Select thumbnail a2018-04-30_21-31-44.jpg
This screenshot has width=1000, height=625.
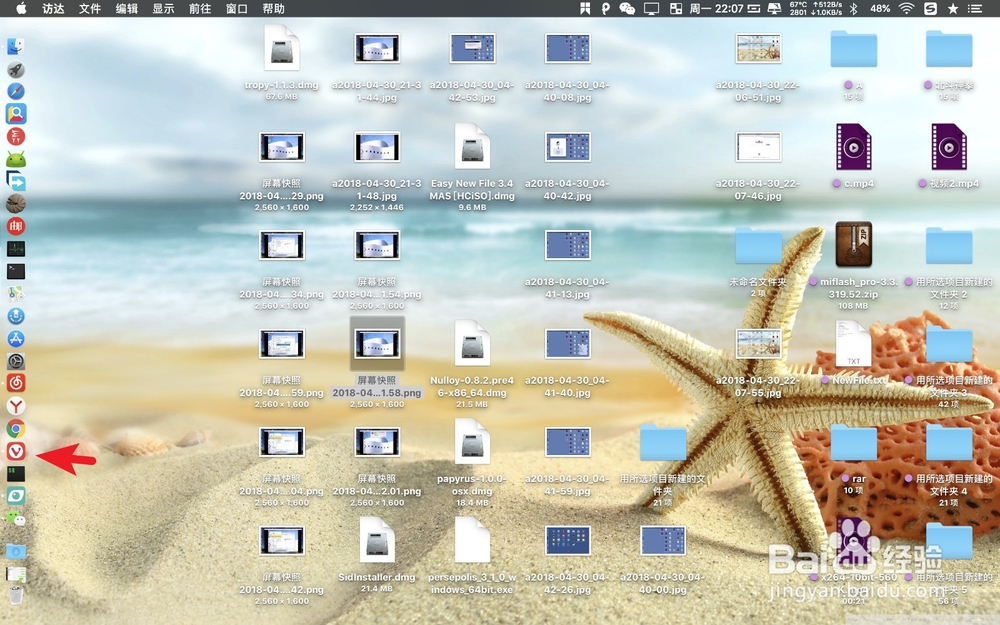point(377,48)
